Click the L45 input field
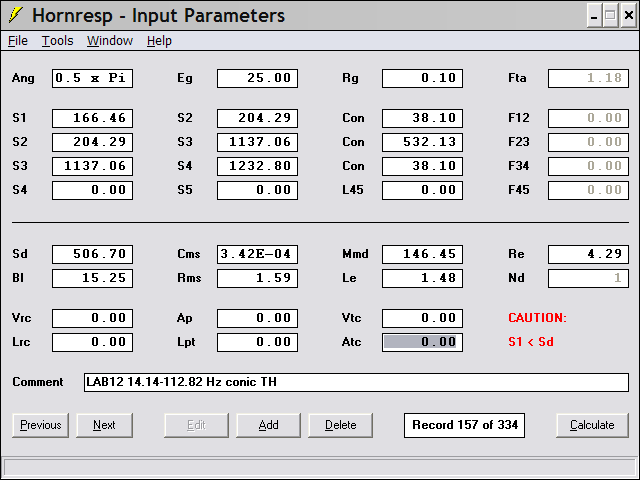The width and height of the screenshot is (640, 480). pos(422,191)
